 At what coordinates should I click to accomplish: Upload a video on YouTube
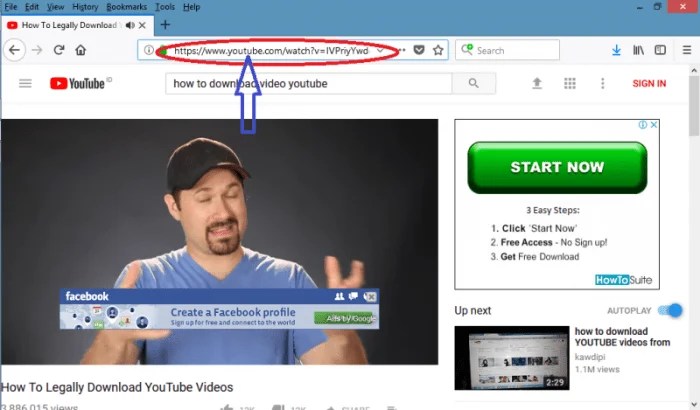point(537,84)
